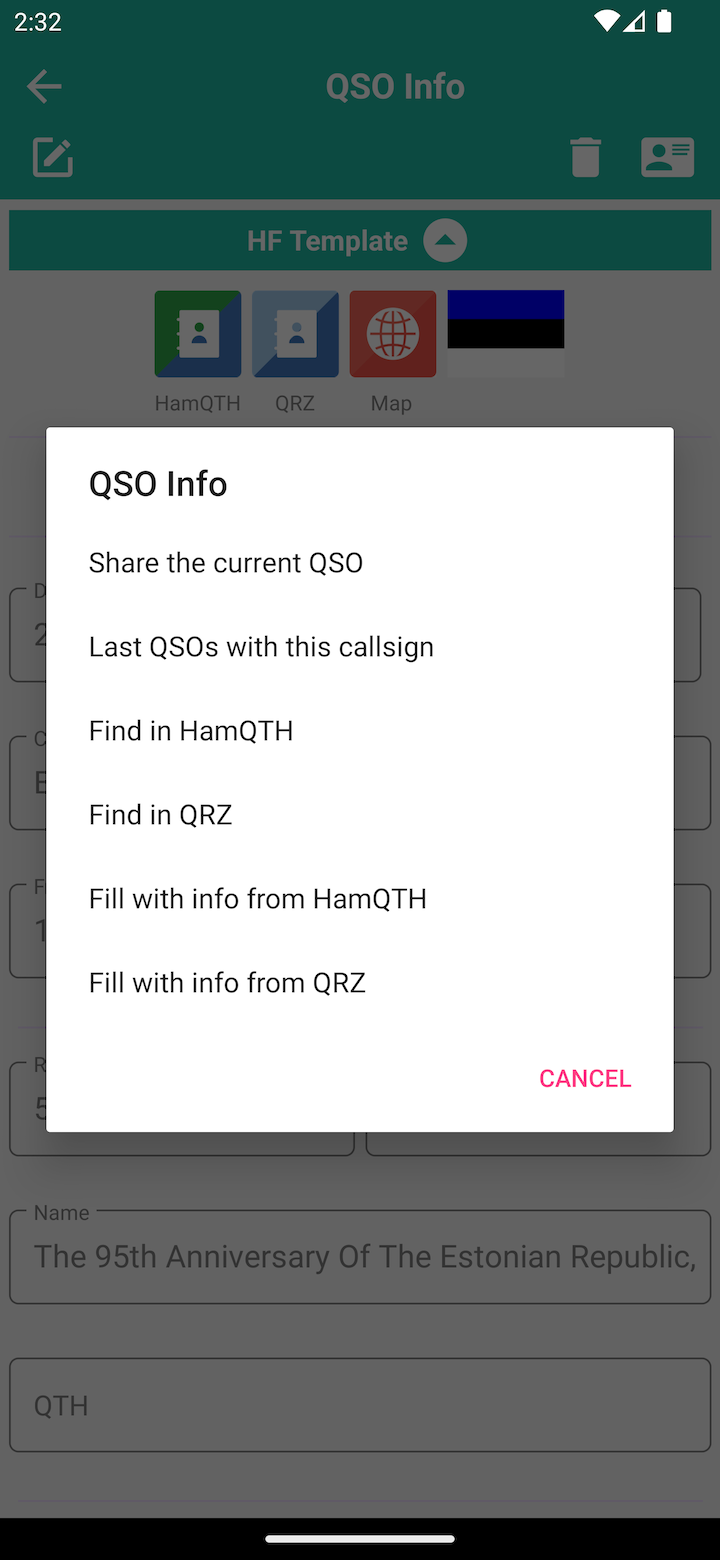
Task: Select Share the current QSO
Action: [x=226, y=563]
